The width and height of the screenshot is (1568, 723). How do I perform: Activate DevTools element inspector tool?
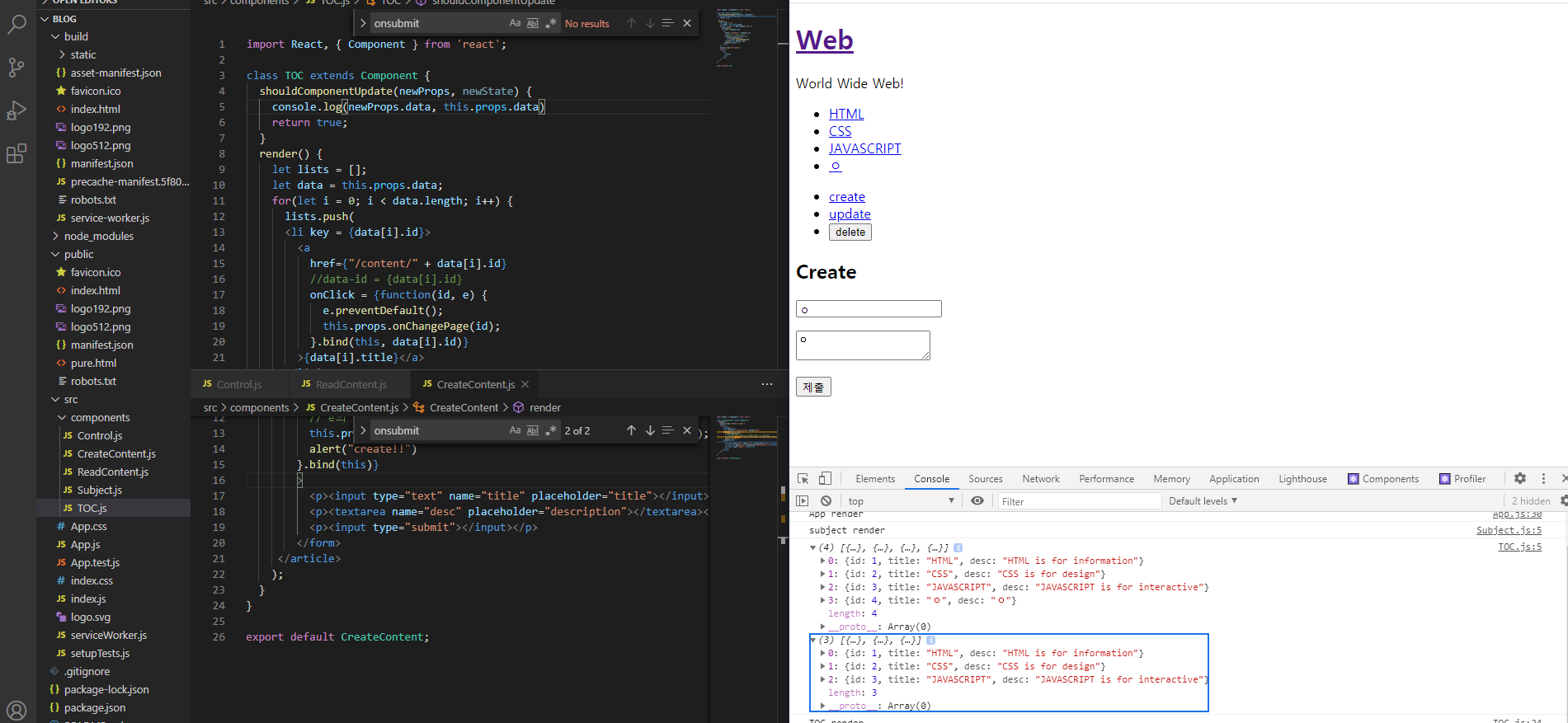[x=803, y=478]
